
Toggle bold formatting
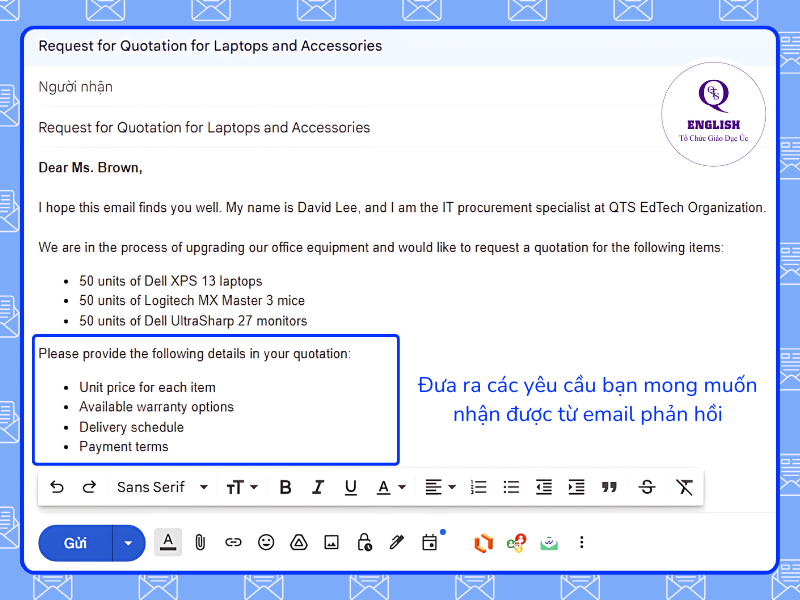pyautogui.click(x=285, y=487)
